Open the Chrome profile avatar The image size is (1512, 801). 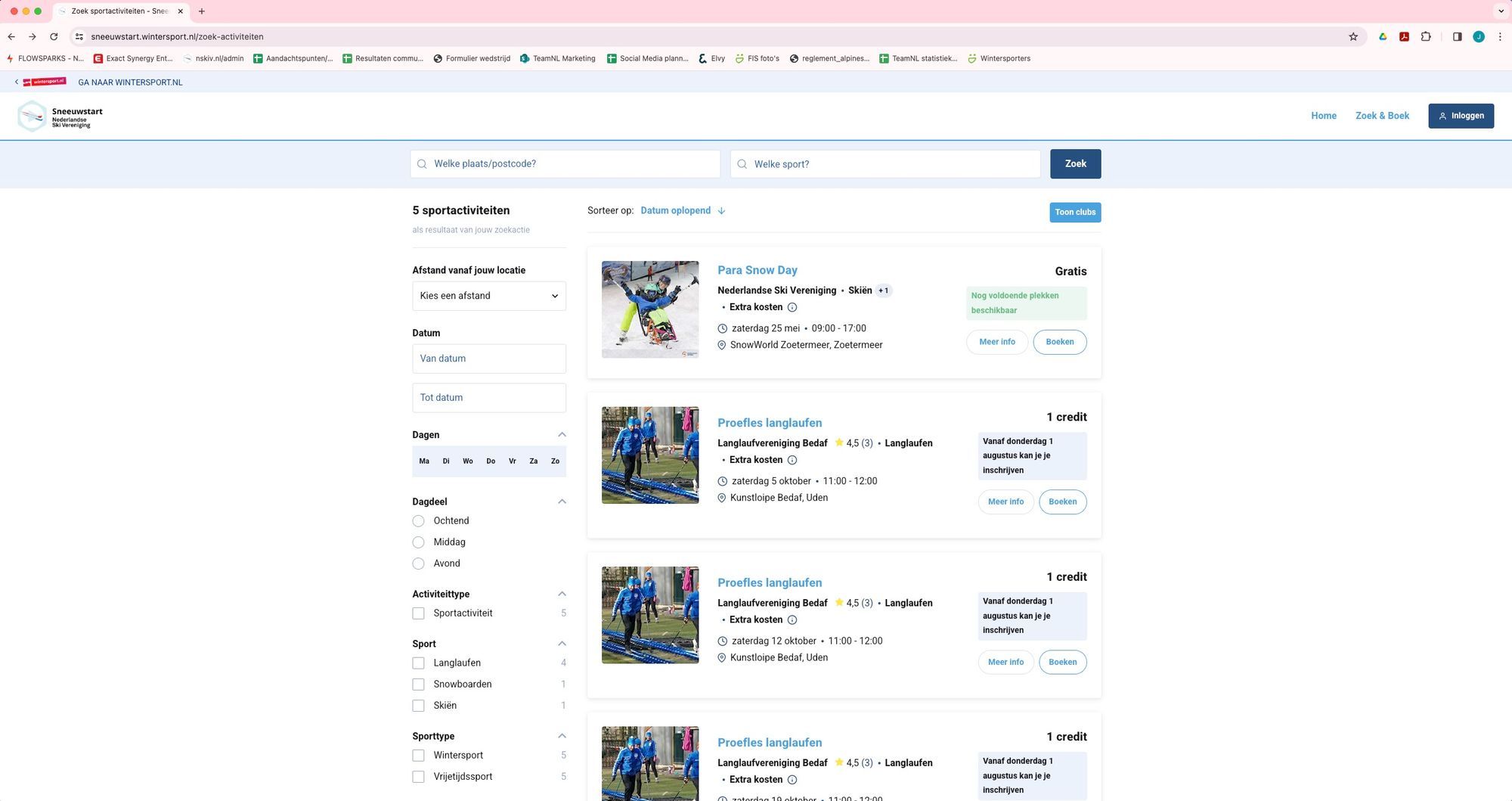coord(1479,36)
